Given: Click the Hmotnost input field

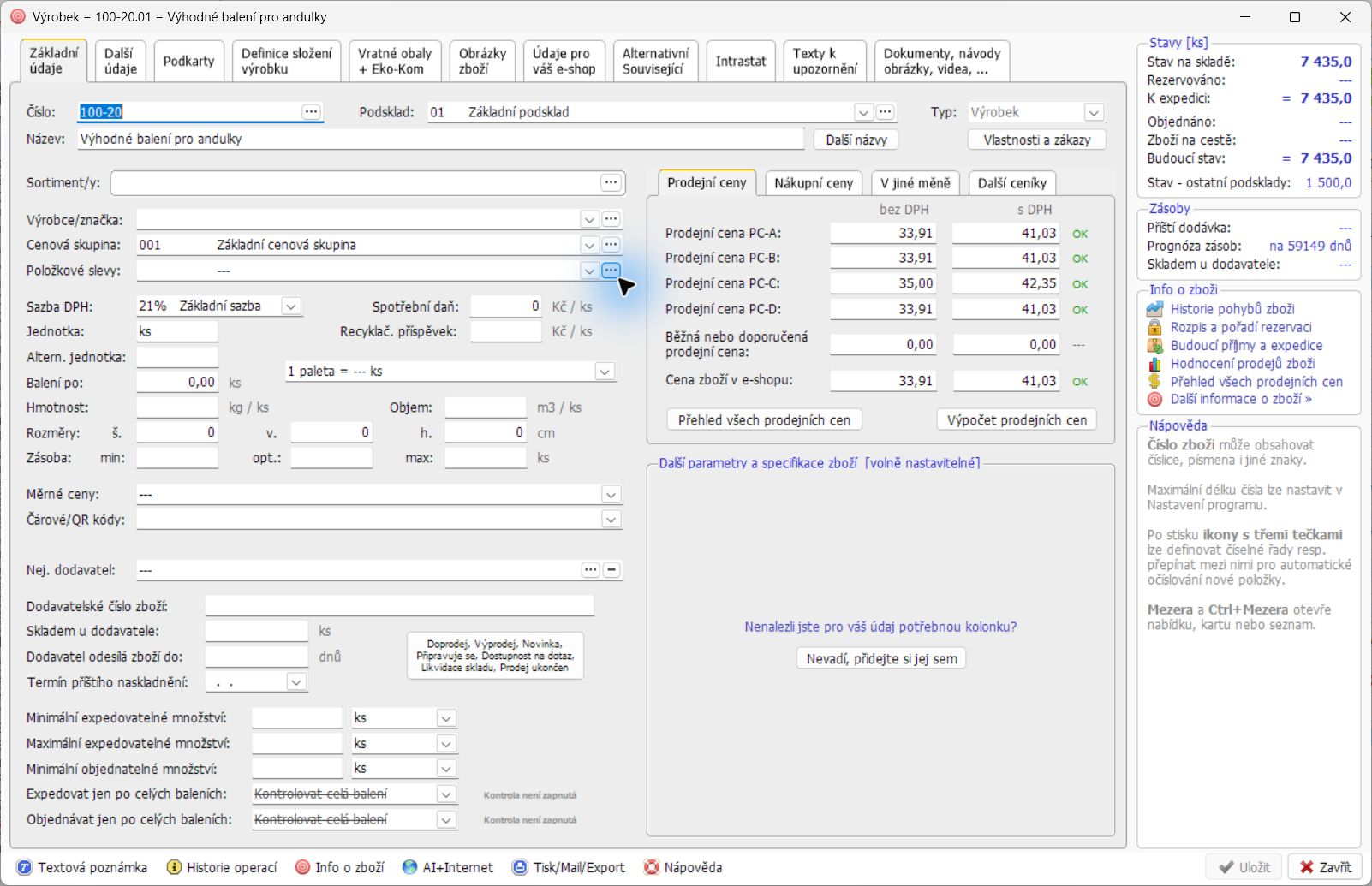Looking at the screenshot, I should click(177, 407).
